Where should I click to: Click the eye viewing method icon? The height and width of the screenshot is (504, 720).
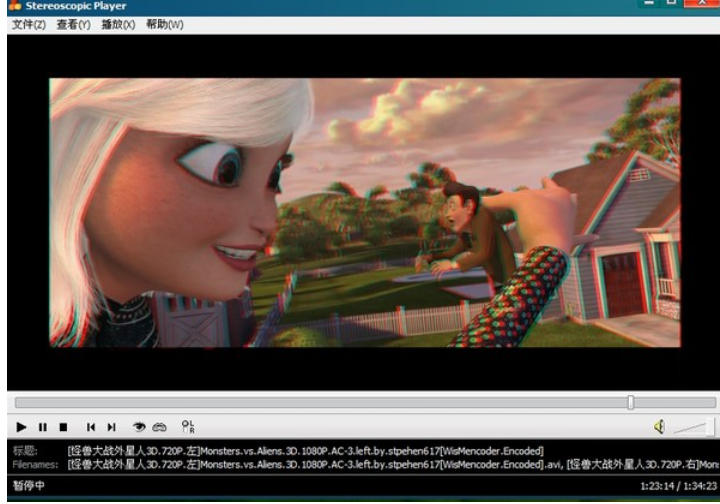tap(139, 427)
